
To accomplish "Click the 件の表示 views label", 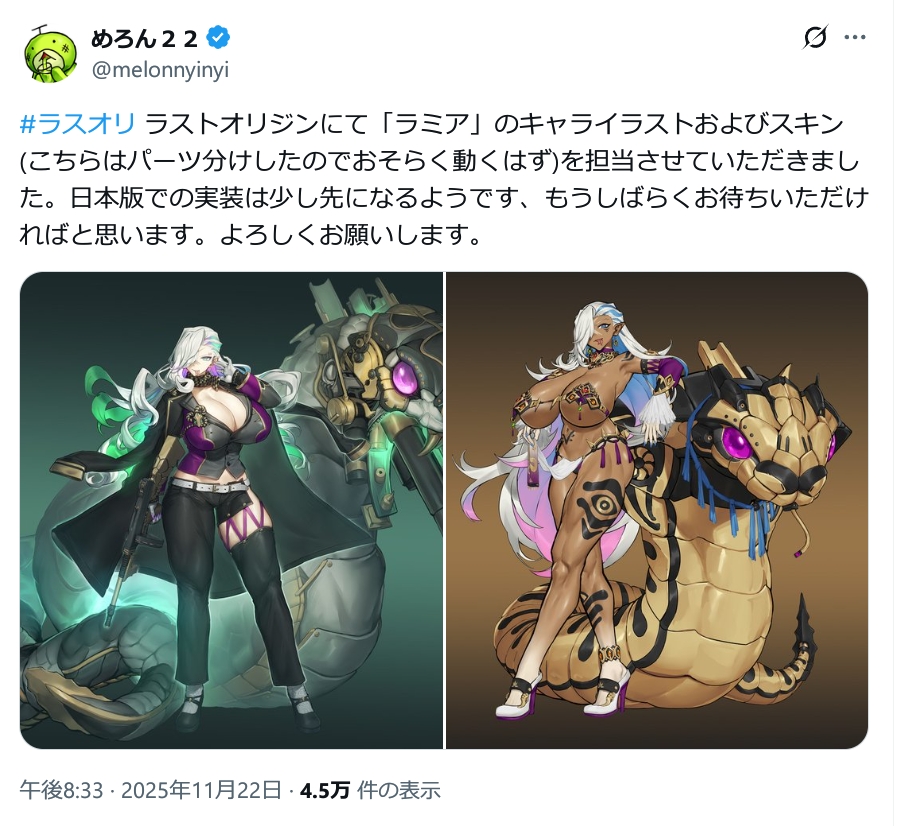I will [x=399, y=790].
